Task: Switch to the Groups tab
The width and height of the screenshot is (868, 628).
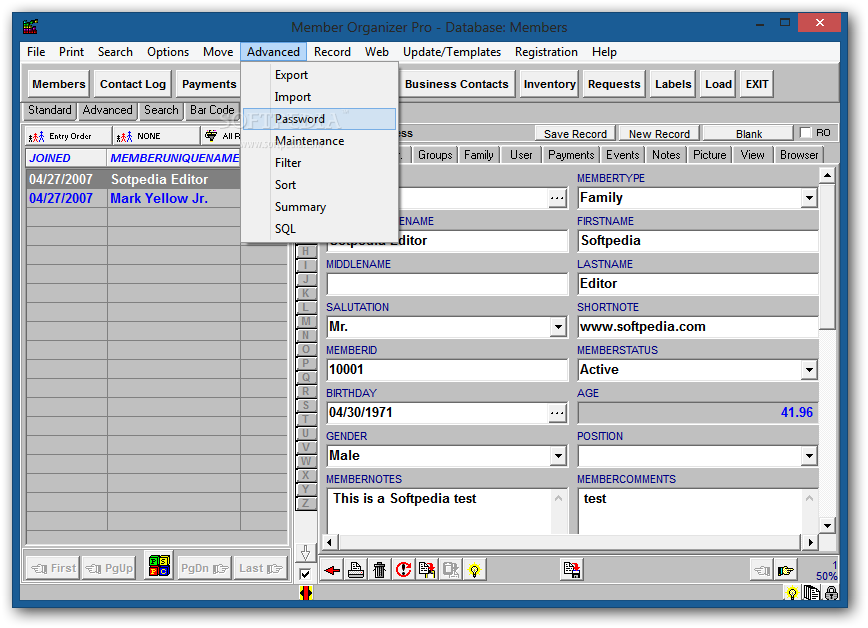Action: (x=435, y=155)
